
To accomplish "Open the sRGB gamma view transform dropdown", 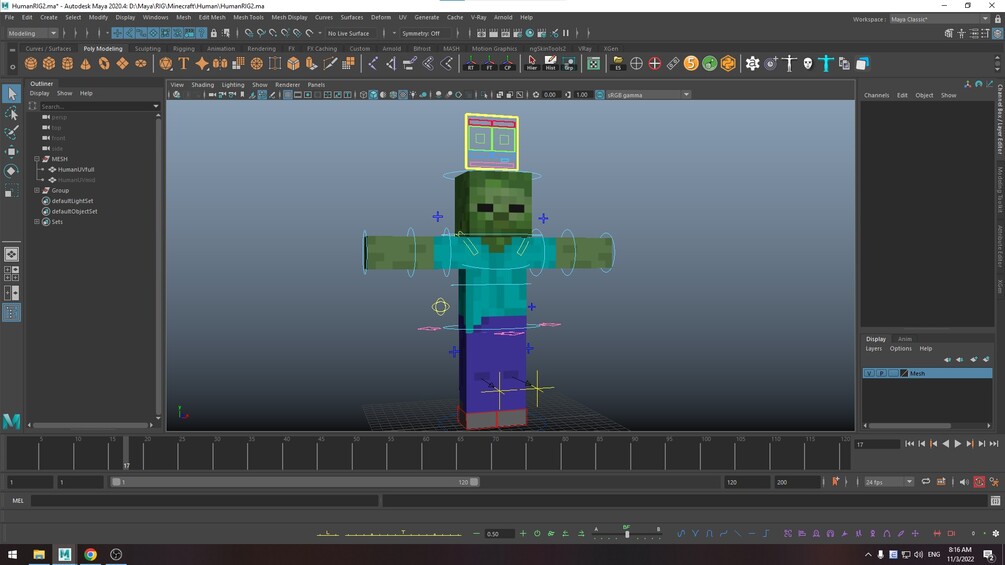I will [648, 95].
